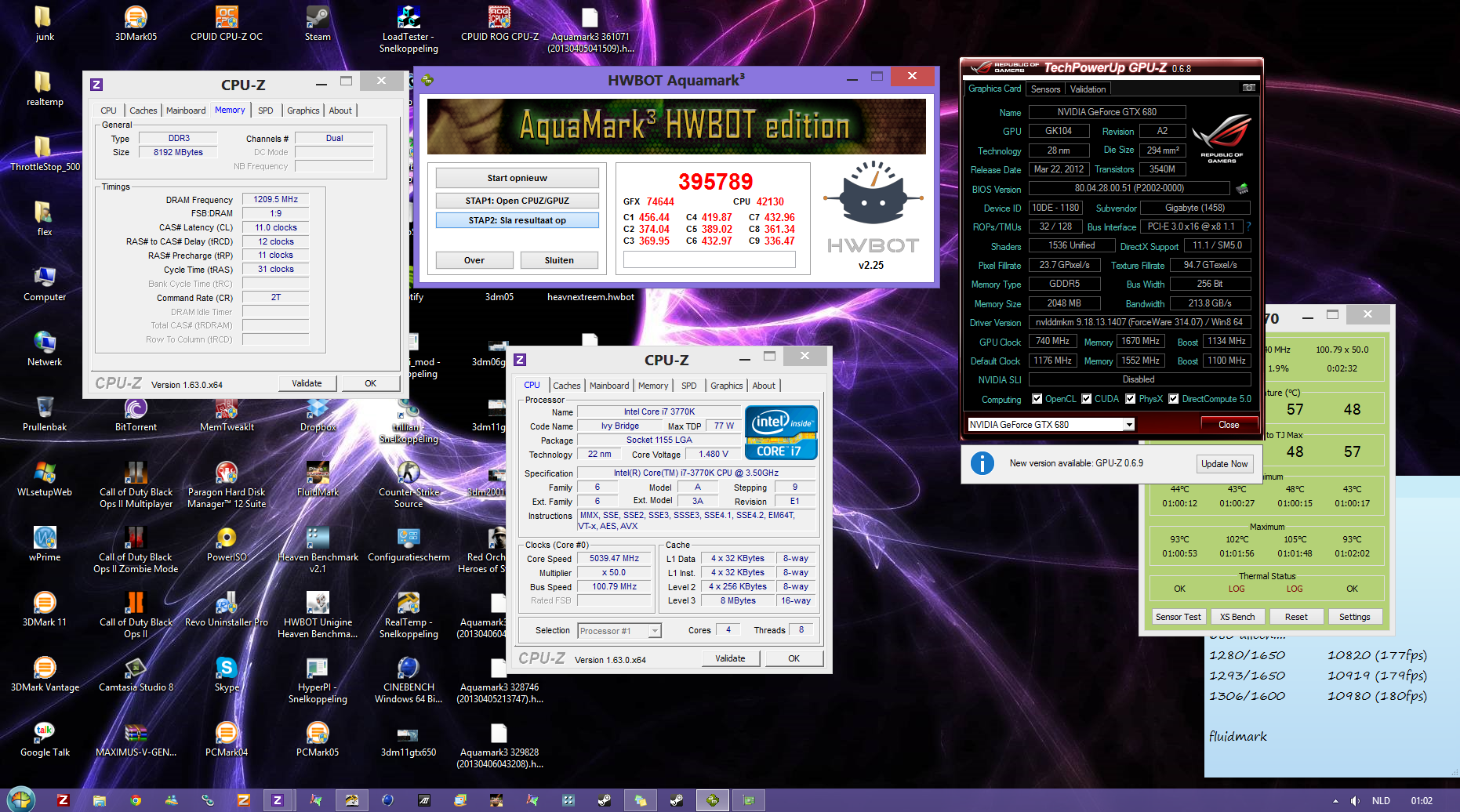Viewport: 1460px width, 812px height.
Task: Open the Steam desktop shortcut
Action: pos(318,24)
